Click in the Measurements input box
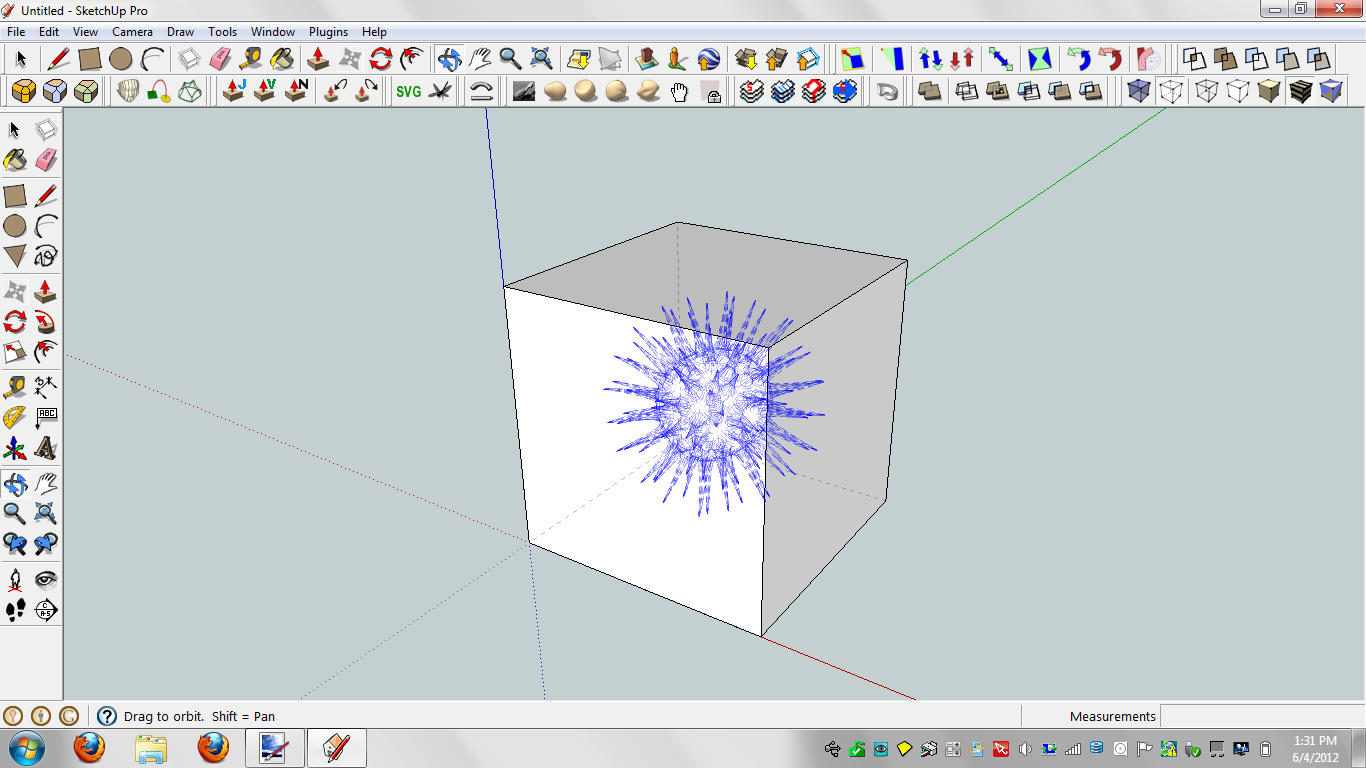The image size is (1366, 768). pos(1262,716)
